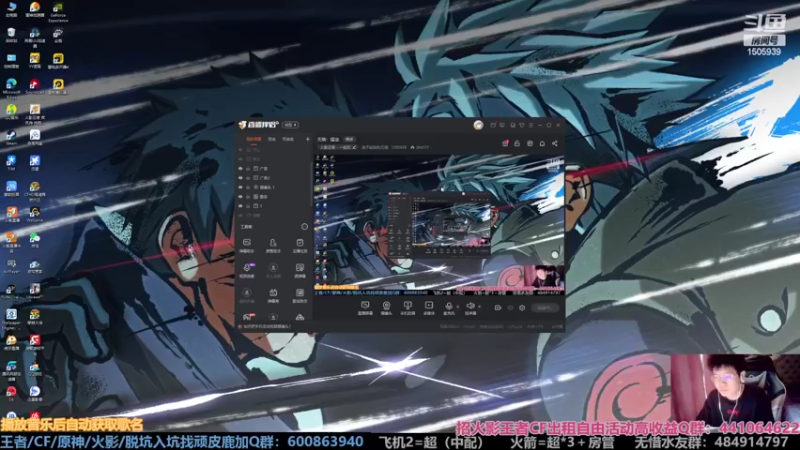Collapse the toolbox section with circle button
This screenshot has width=800, height=450.
pyautogui.click(x=305, y=227)
